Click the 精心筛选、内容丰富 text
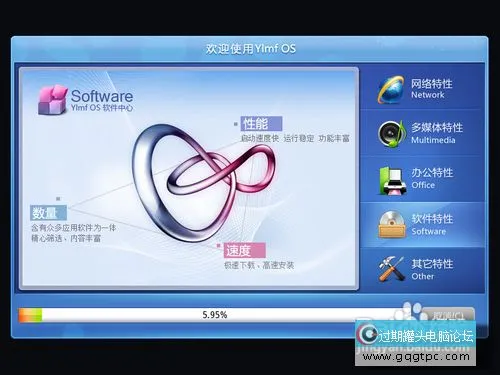Image resolution: width=500 pixels, height=375 pixels. coord(66,238)
